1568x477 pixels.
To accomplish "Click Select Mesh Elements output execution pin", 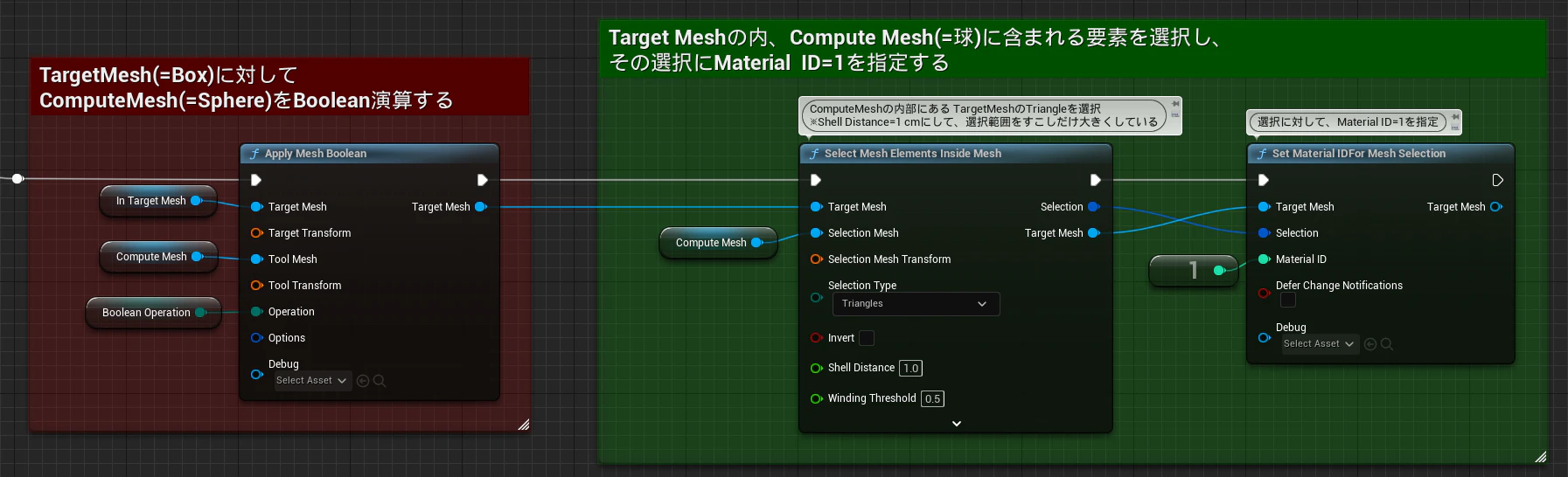I will [1095, 180].
